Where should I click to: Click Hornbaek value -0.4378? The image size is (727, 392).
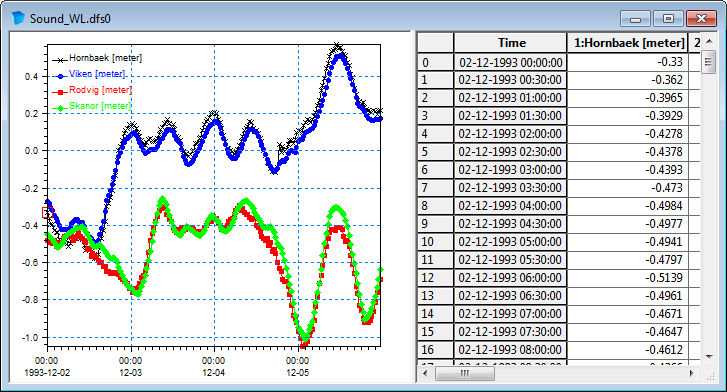pyautogui.click(x=628, y=152)
